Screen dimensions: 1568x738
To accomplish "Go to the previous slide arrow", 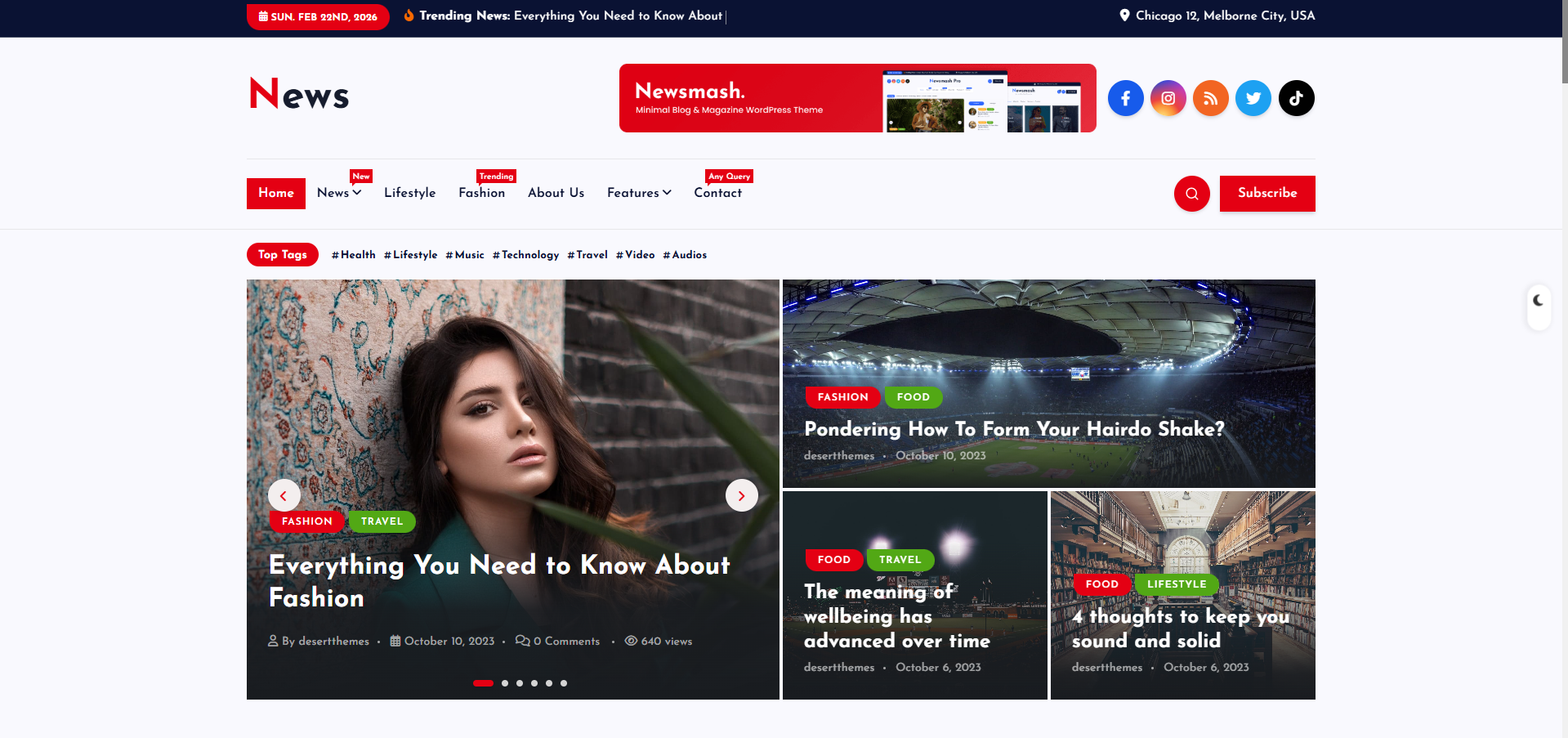I will [284, 495].
